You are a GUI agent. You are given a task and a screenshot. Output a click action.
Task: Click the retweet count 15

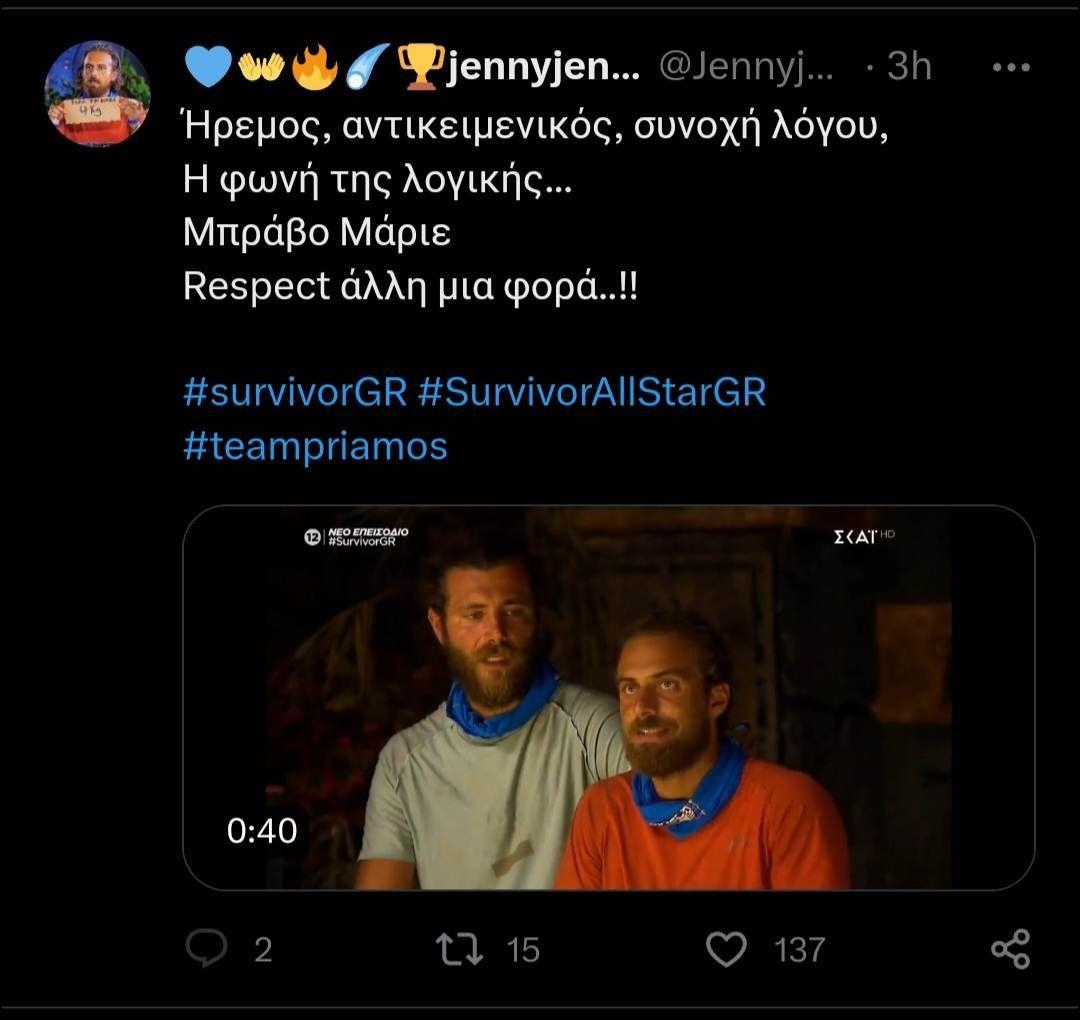(522, 949)
